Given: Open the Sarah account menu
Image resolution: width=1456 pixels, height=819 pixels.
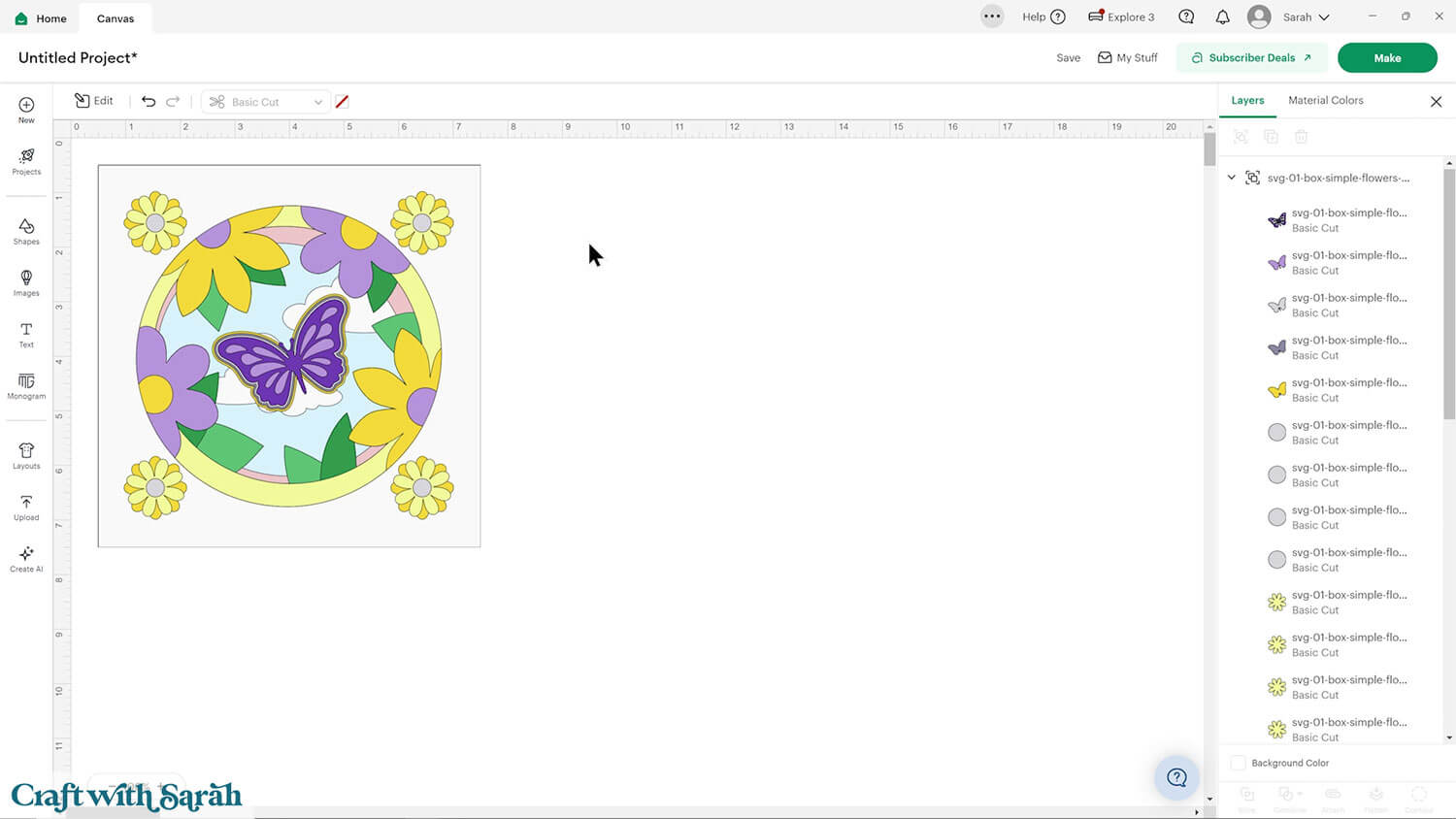Looking at the screenshot, I should pyautogui.click(x=1288, y=17).
